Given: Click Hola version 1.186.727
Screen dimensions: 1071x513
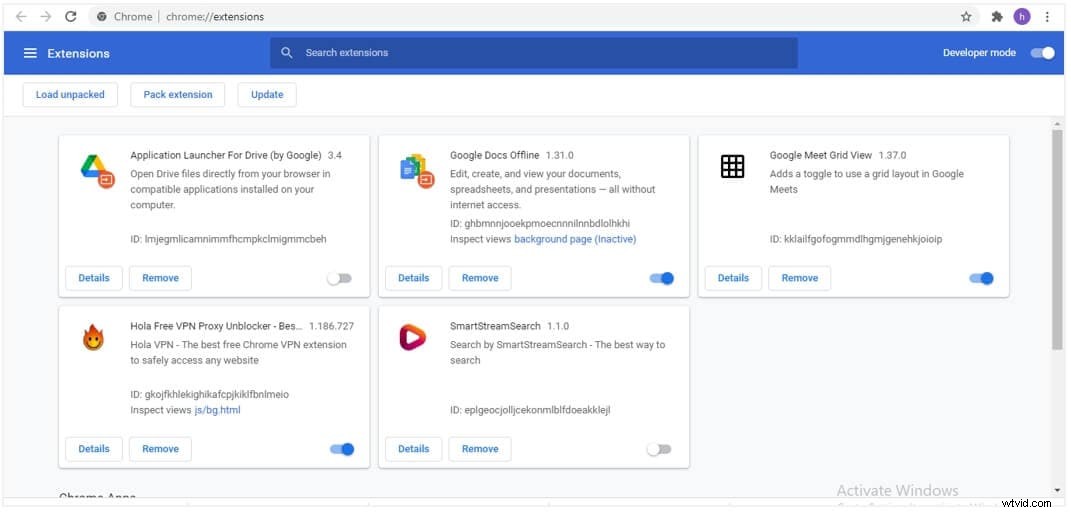Looking at the screenshot, I should click(331, 326).
